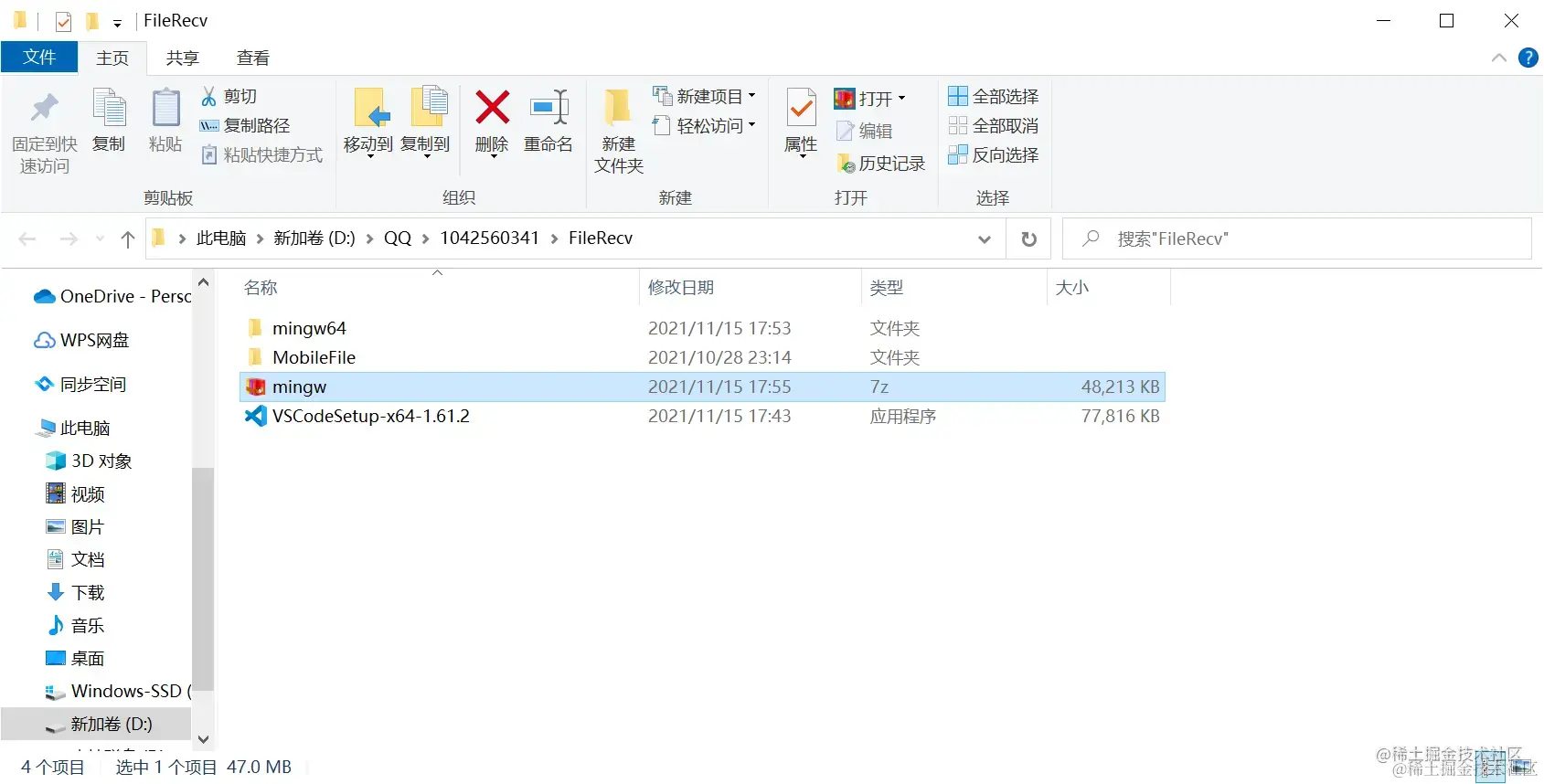Open 下载 folder in sidebar

77,592
